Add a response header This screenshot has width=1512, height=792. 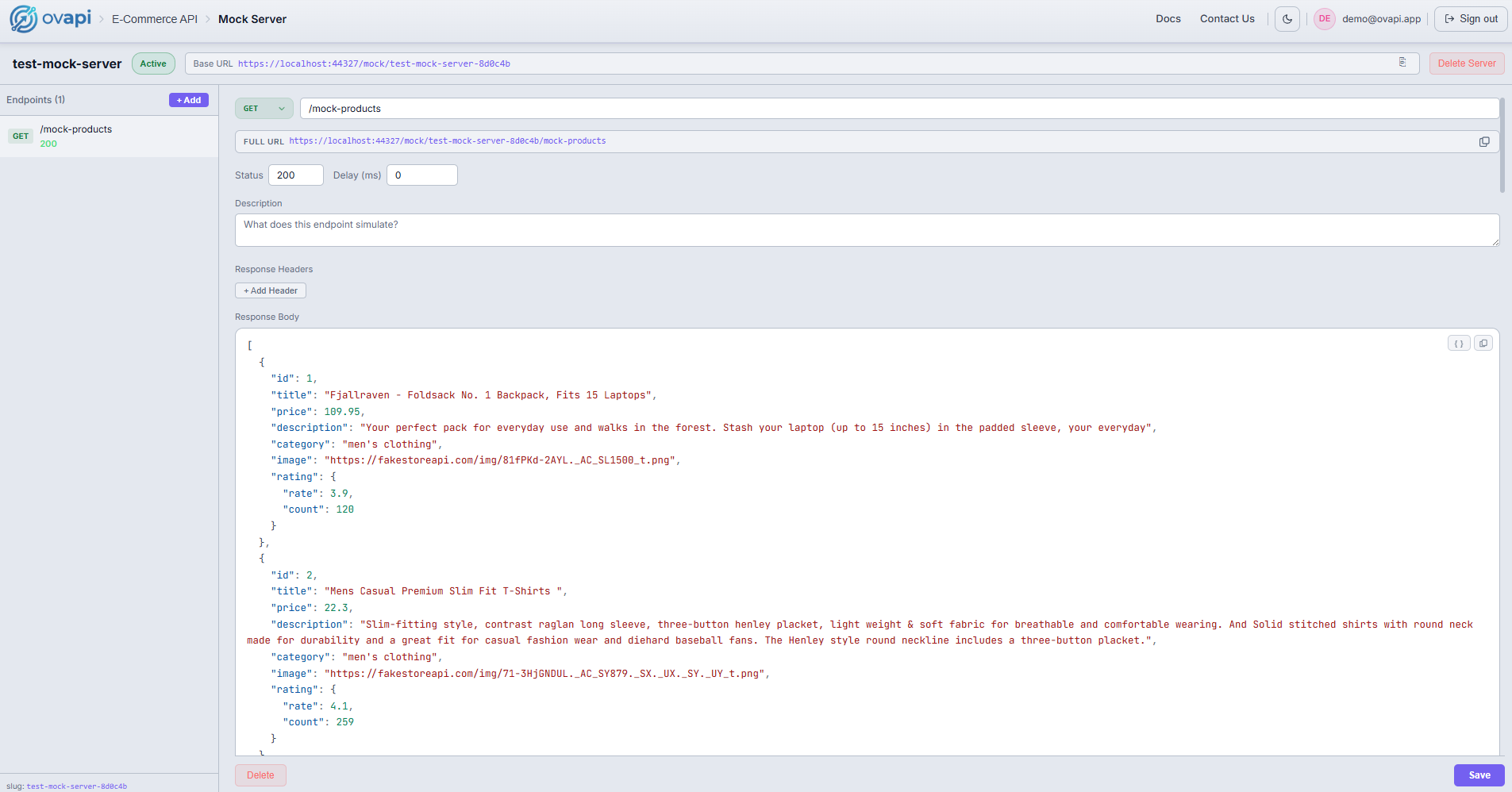(270, 290)
